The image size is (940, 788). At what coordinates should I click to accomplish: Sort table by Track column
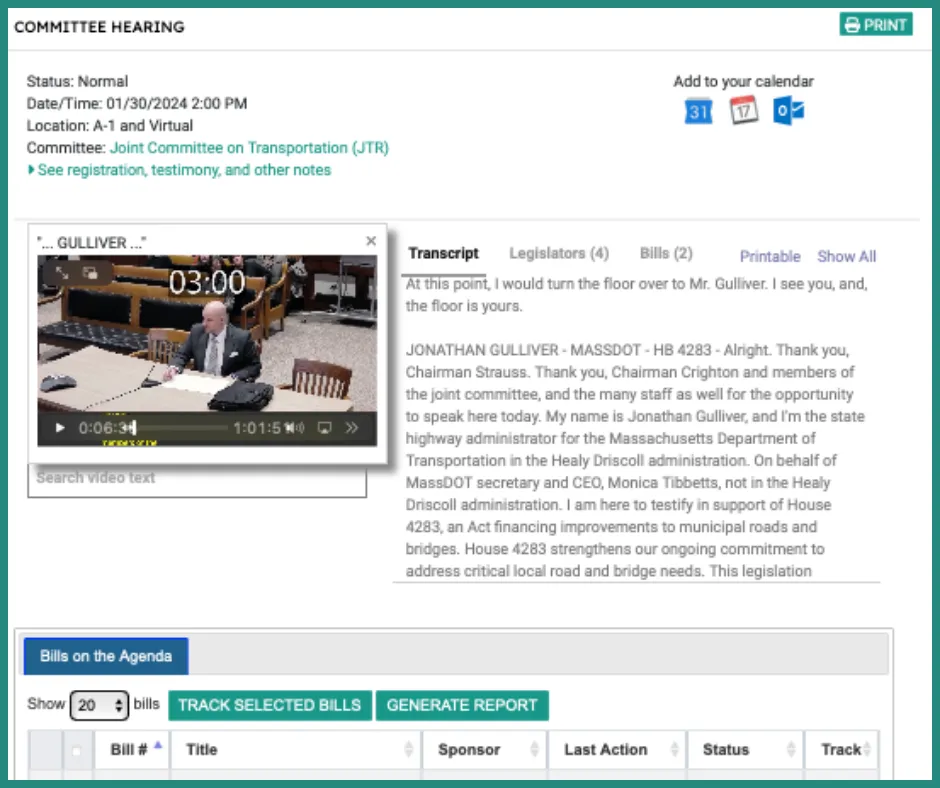[842, 750]
